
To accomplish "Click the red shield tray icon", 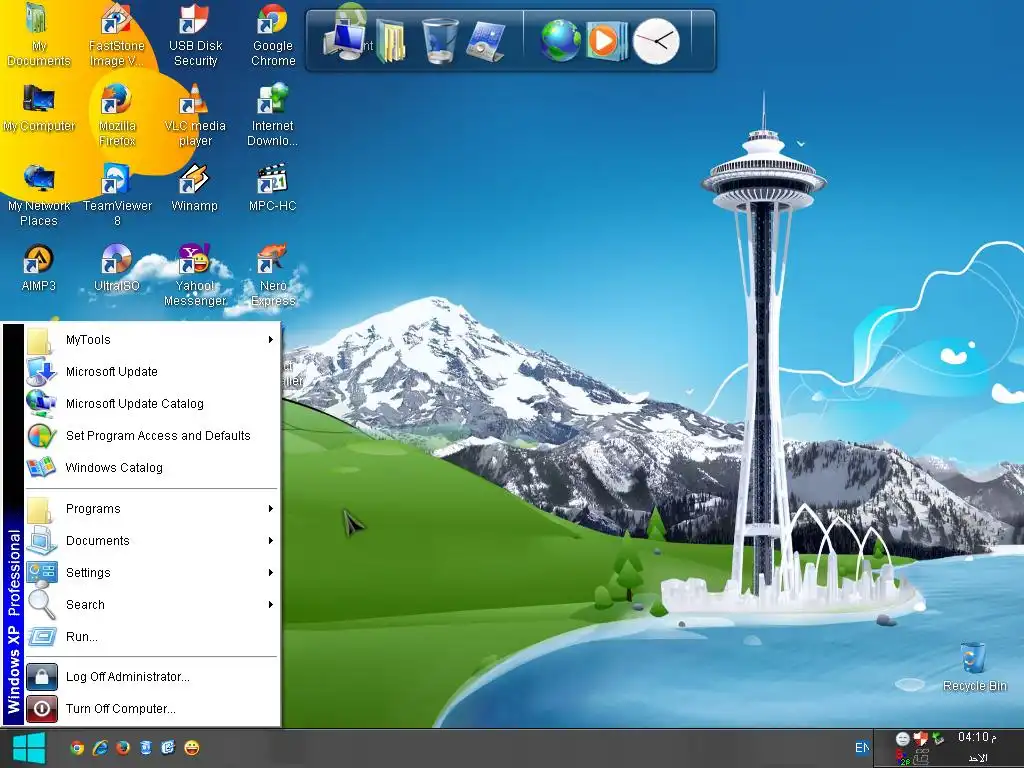I will [921, 739].
